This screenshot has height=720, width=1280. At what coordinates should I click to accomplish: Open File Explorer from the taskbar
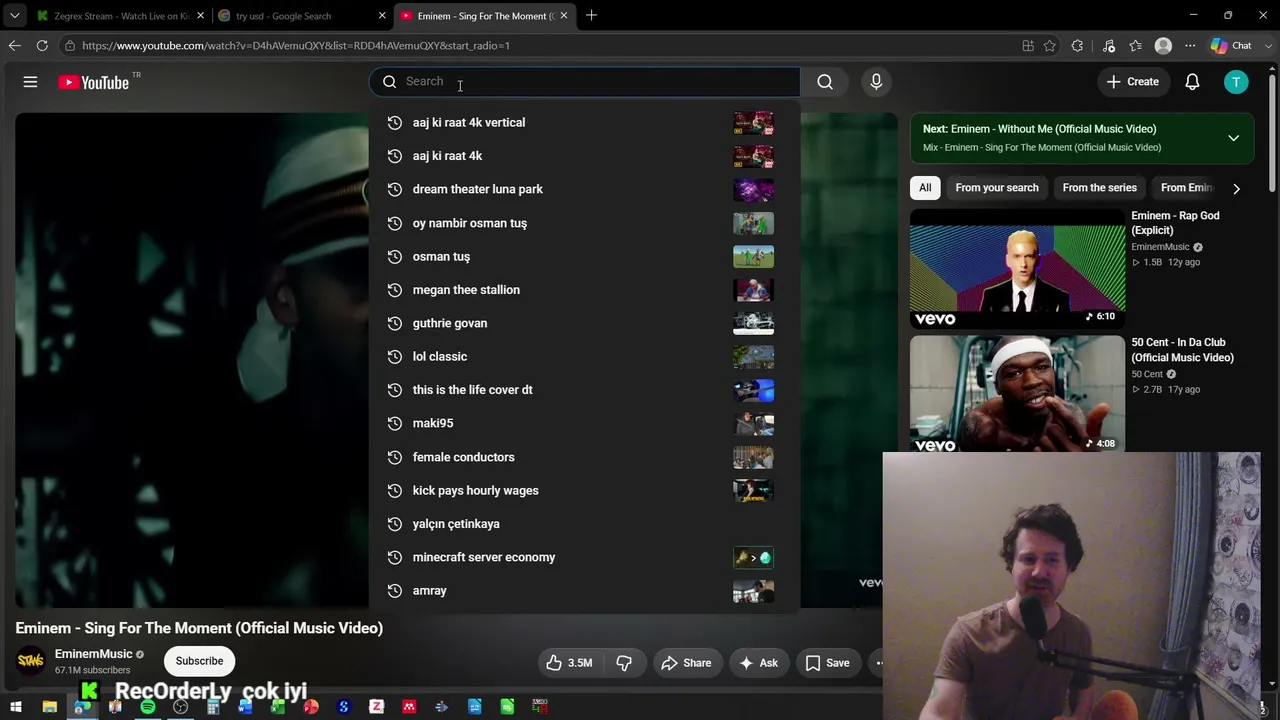(x=49, y=707)
